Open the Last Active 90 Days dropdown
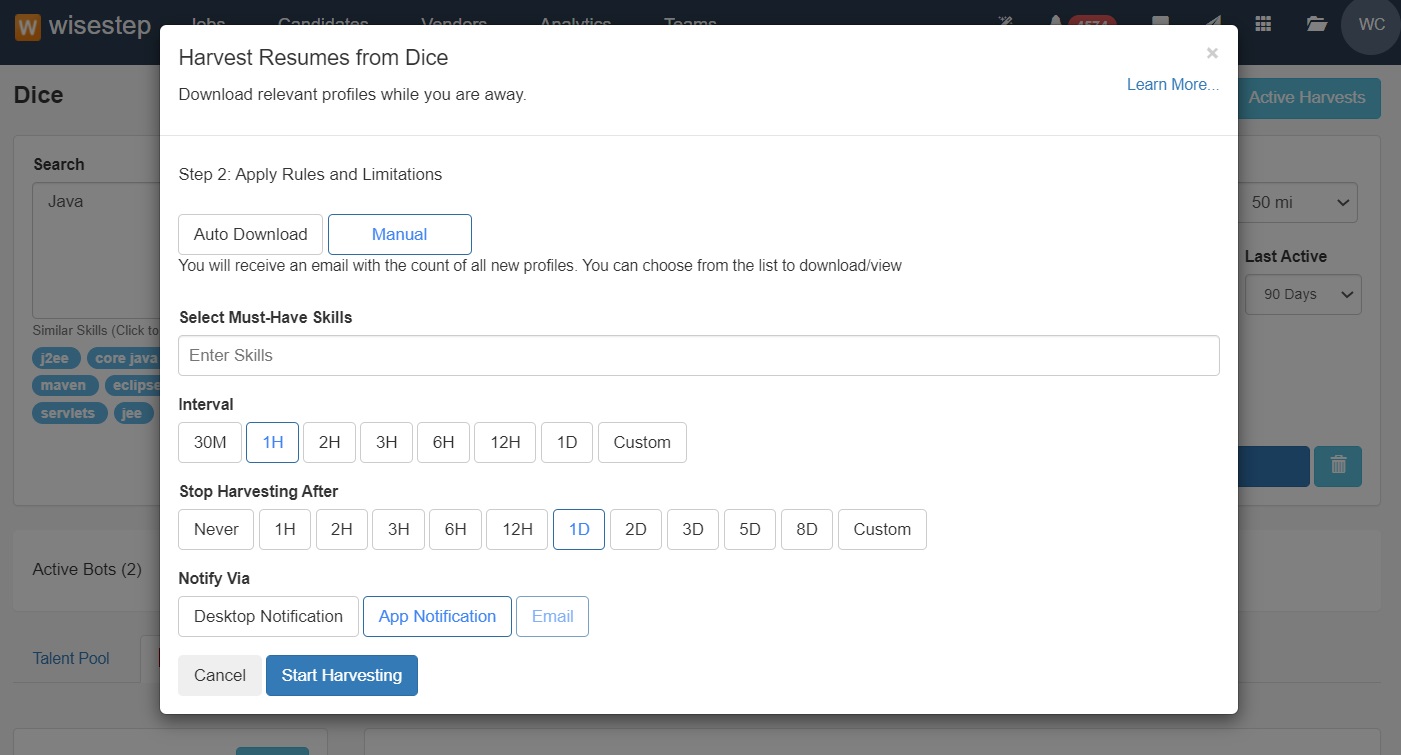The width and height of the screenshot is (1401, 755). pos(1303,294)
